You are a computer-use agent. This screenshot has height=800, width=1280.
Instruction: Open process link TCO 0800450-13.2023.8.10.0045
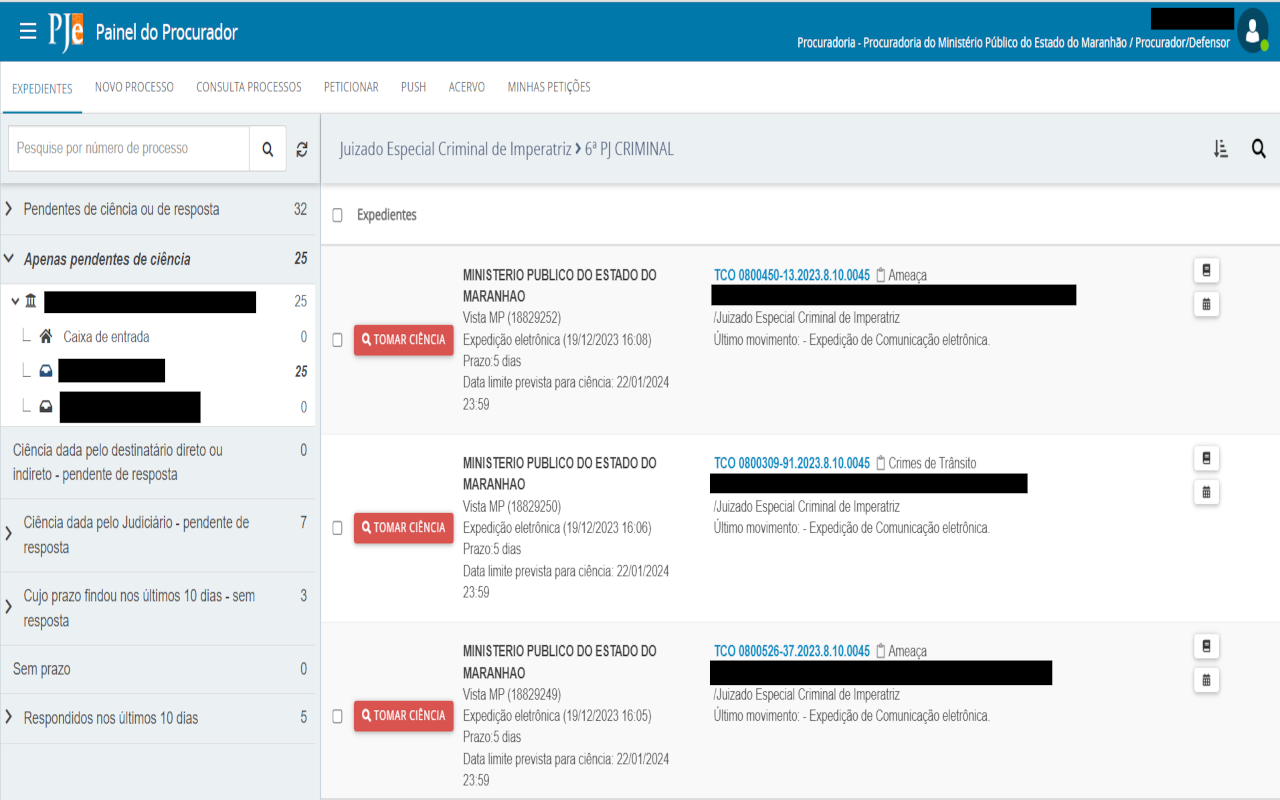(x=792, y=275)
